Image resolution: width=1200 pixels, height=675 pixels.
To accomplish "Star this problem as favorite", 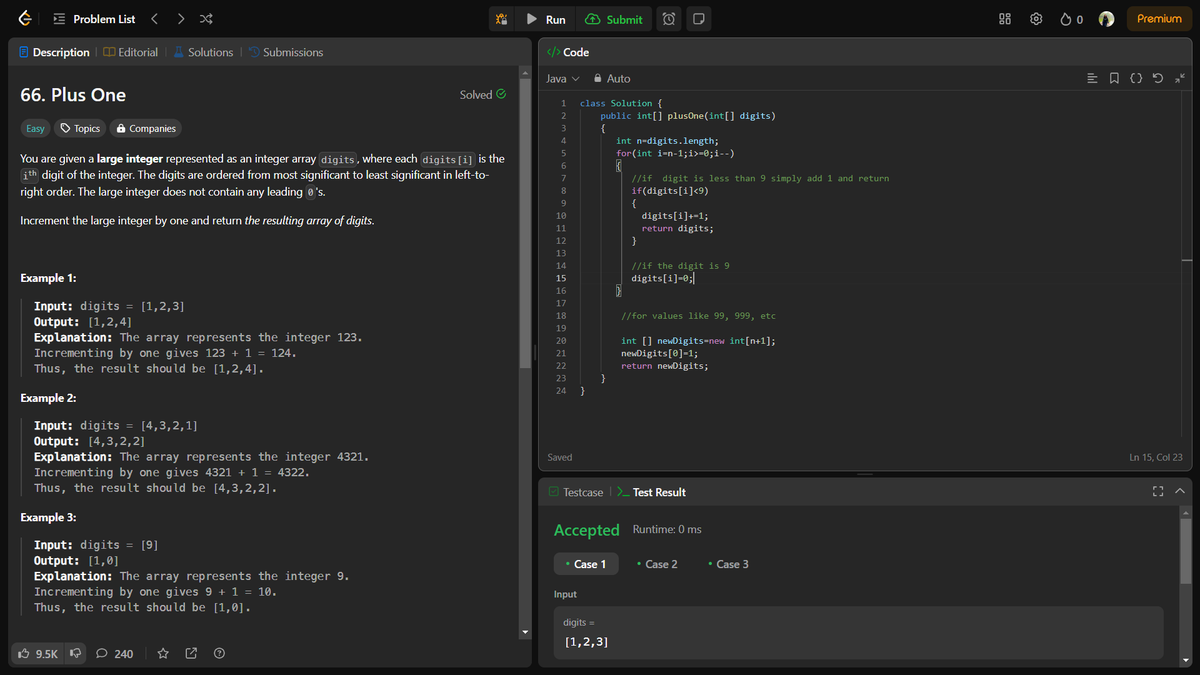I will click(x=163, y=654).
